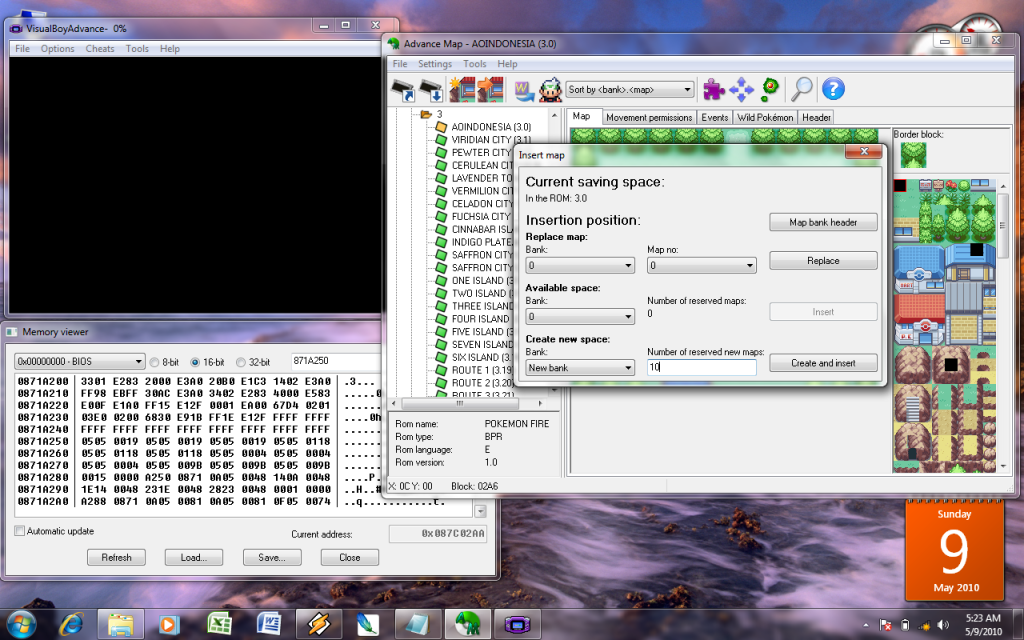Image resolution: width=1024 pixels, height=640 pixels.
Task: Open the Replace map Bank dropdown
Action: pos(580,265)
